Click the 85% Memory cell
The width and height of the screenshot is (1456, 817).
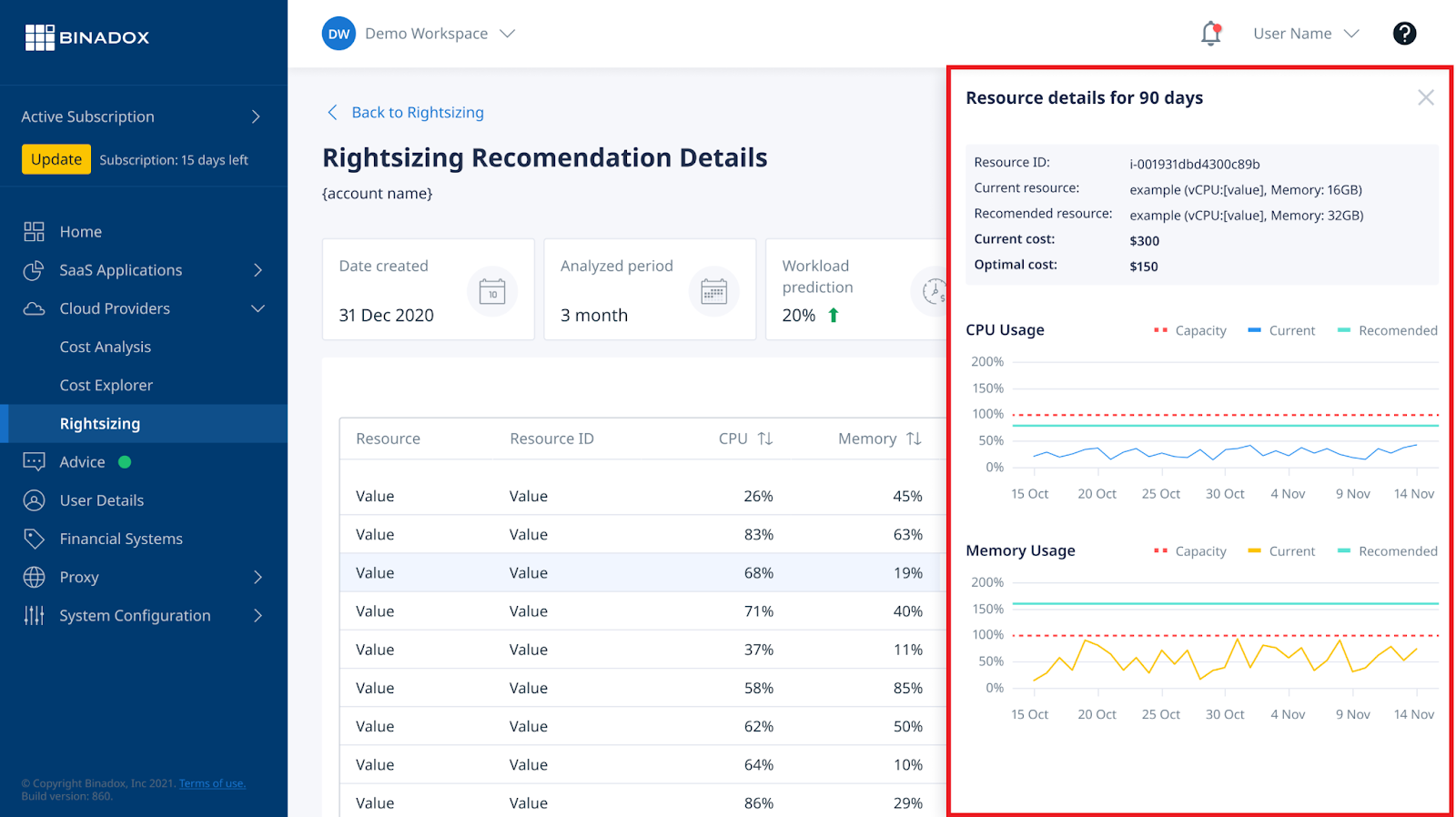[907, 689]
